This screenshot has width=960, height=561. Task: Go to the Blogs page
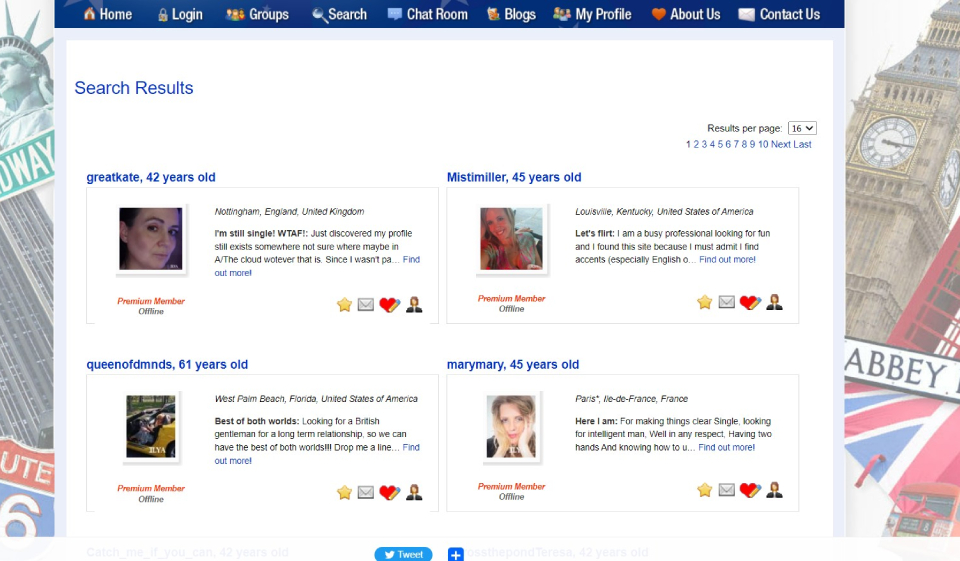(x=511, y=14)
